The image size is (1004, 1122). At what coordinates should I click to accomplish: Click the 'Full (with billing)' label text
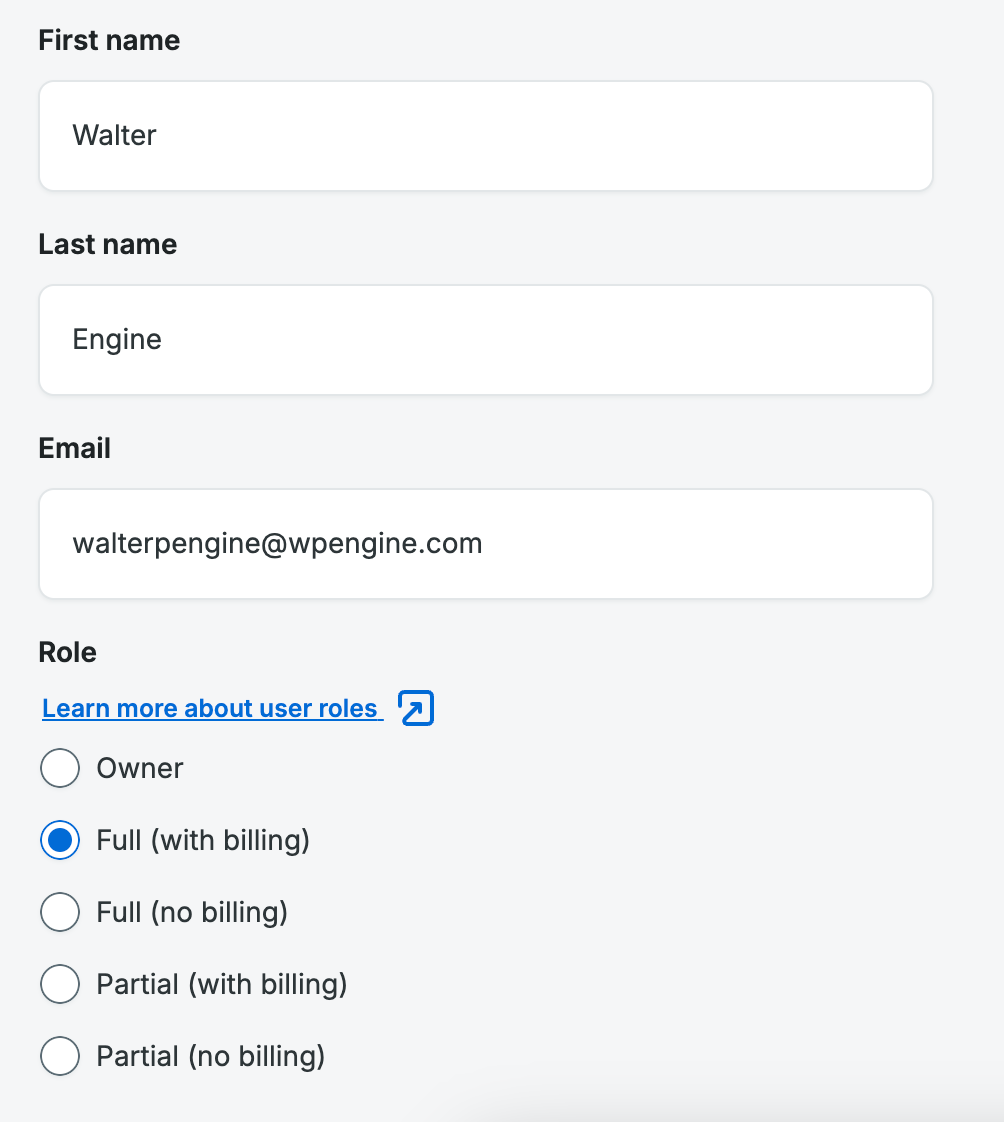(203, 840)
